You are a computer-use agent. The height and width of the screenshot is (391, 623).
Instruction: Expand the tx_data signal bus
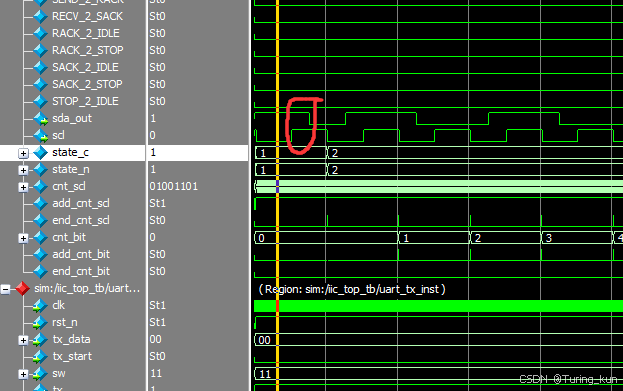(23, 340)
